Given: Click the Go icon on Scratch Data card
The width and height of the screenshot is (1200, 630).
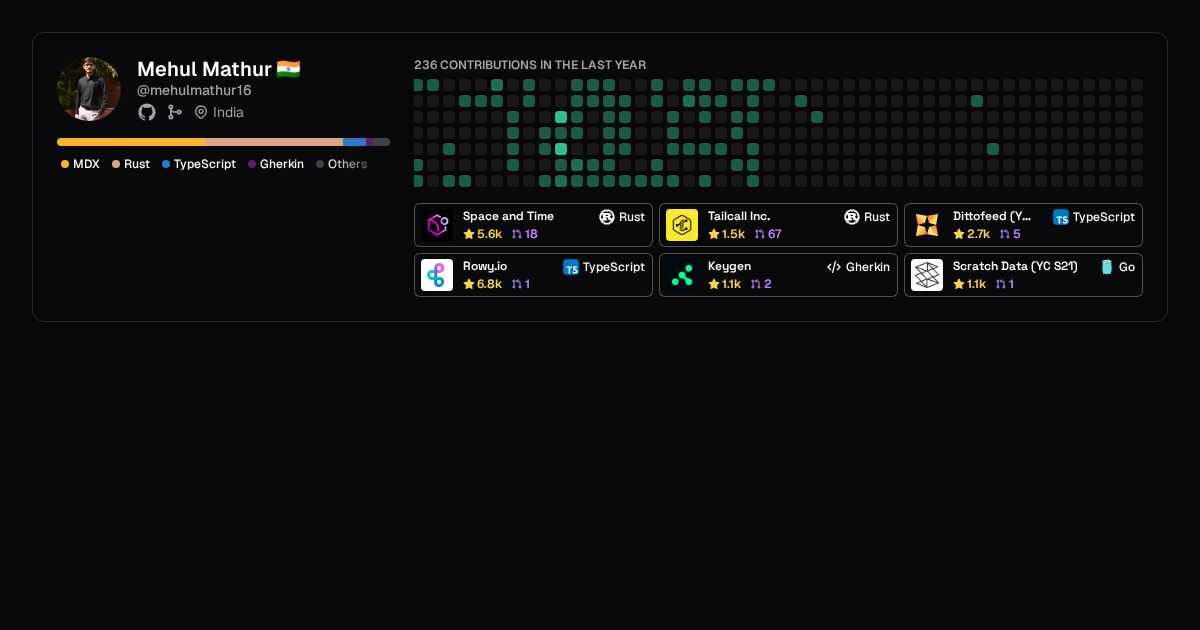Looking at the screenshot, I should pyautogui.click(x=1107, y=267).
